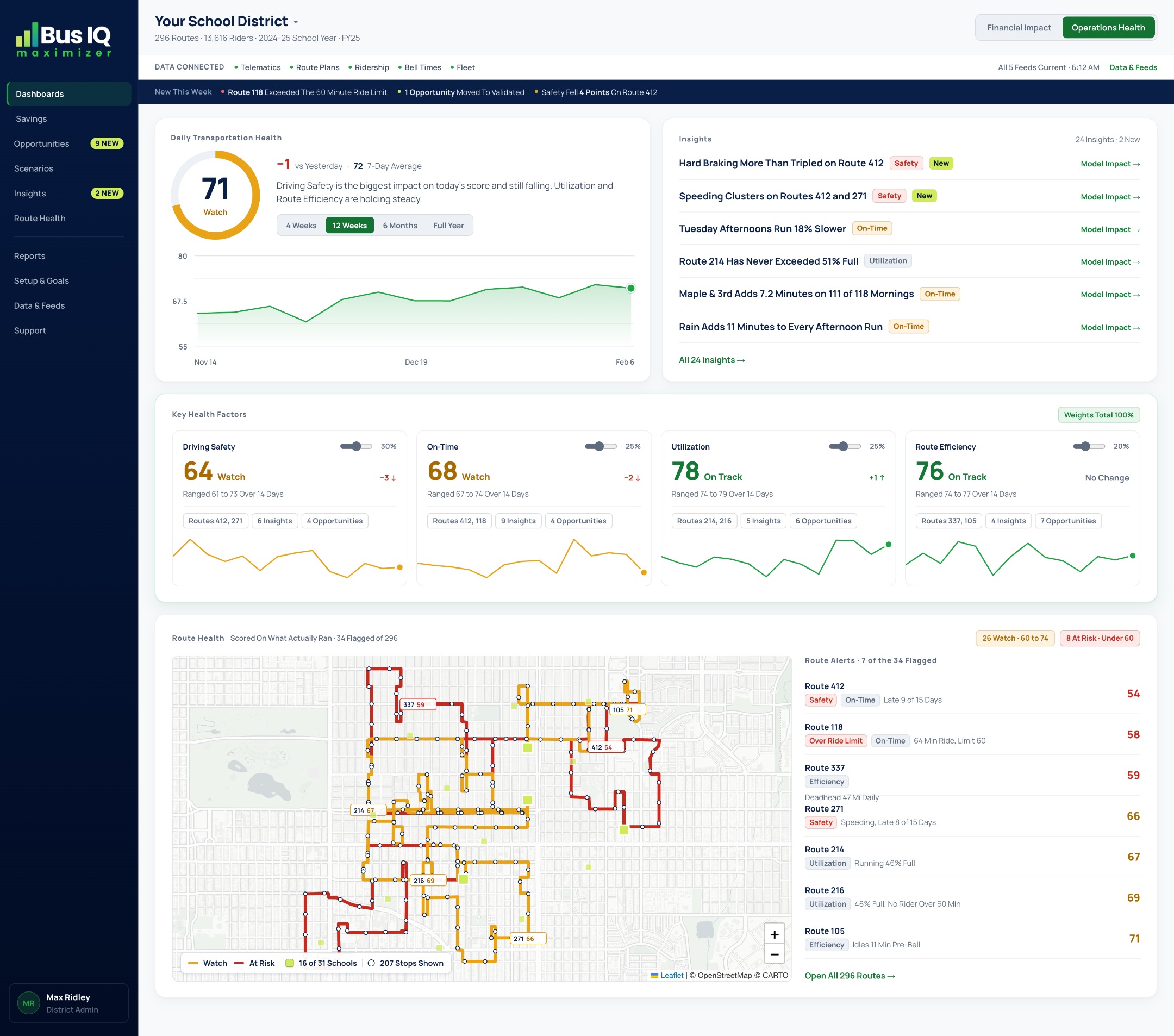Image resolution: width=1174 pixels, height=1036 pixels.
Task: Switch to Financial Impact view
Action: click(x=1019, y=28)
